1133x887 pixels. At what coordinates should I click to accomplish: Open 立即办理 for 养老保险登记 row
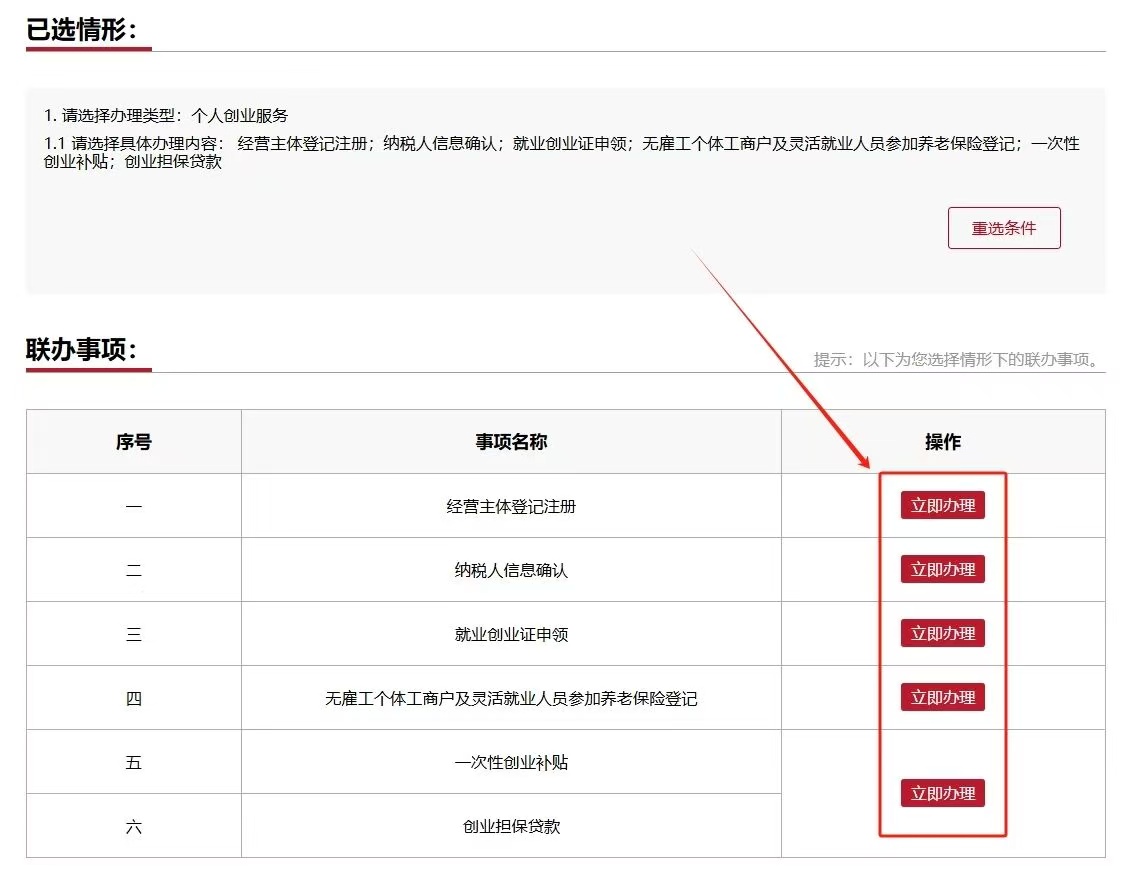pyautogui.click(x=942, y=698)
